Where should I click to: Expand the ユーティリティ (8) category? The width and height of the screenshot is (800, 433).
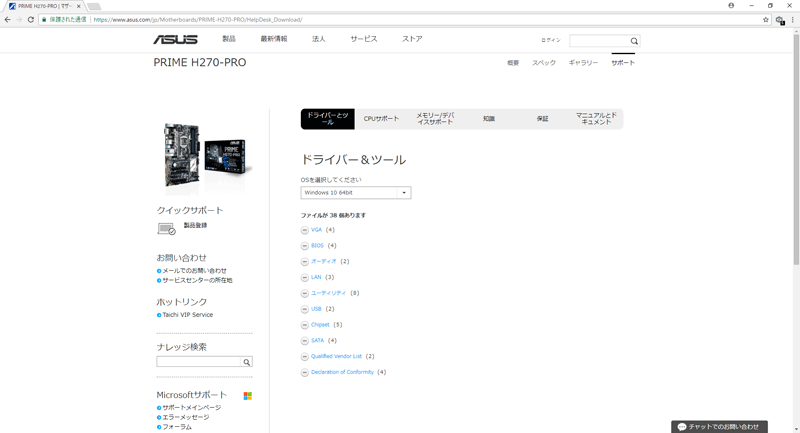tap(305, 293)
